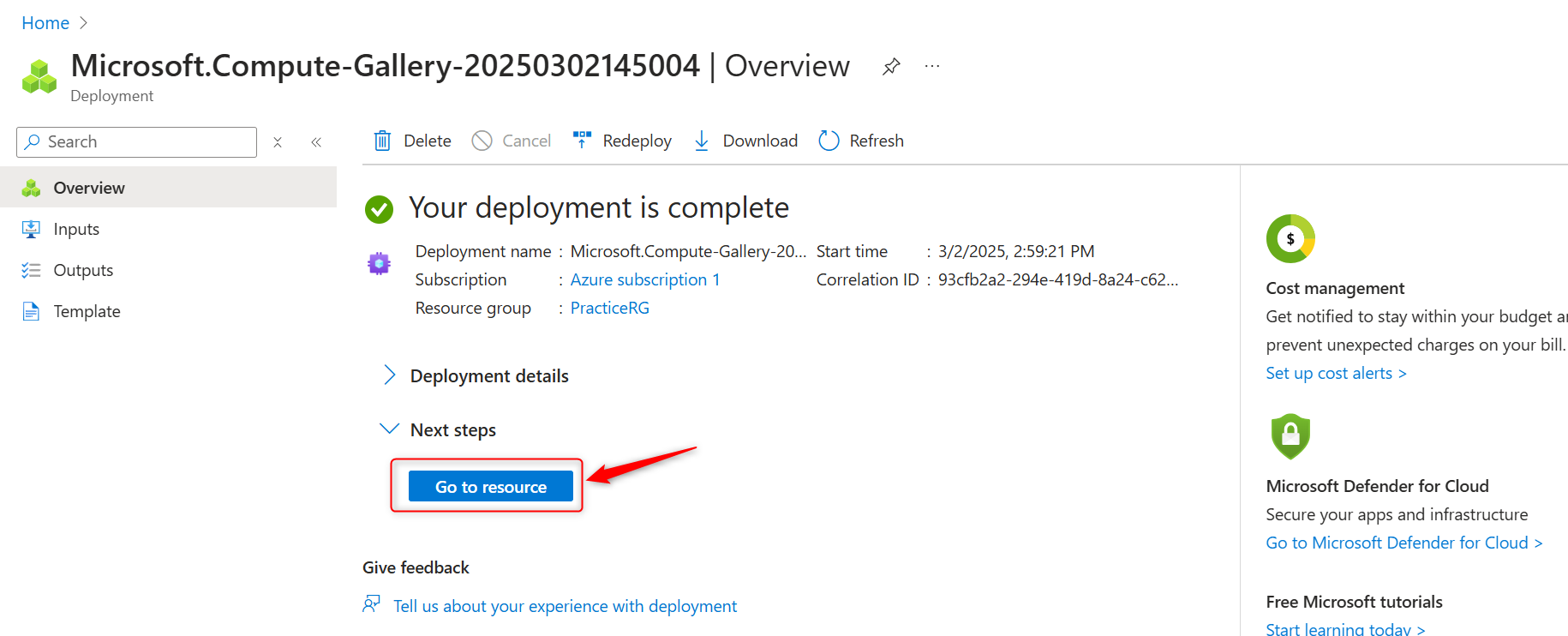Click the Download arrow icon
Viewport: 1568px width, 636px height.
[x=702, y=141]
